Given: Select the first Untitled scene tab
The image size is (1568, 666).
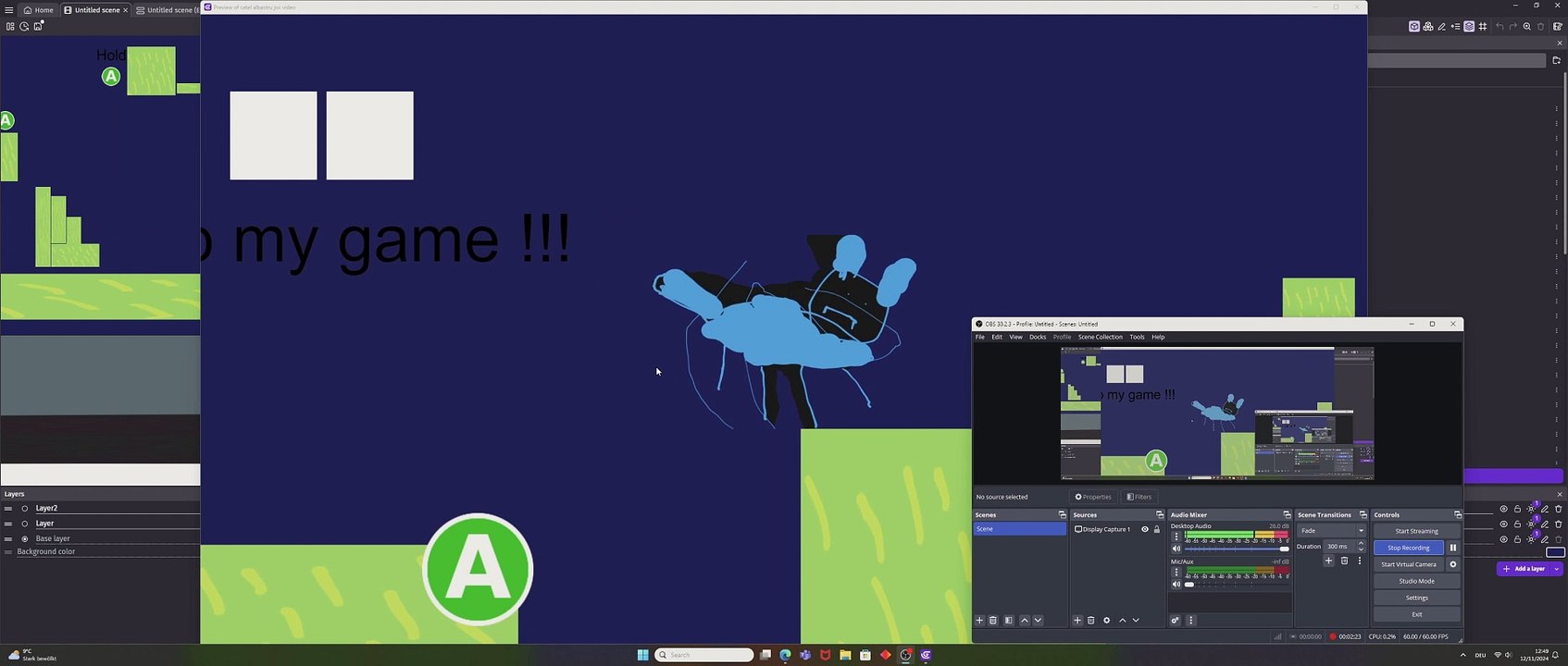Looking at the screenshot, I should click(96, 10).
